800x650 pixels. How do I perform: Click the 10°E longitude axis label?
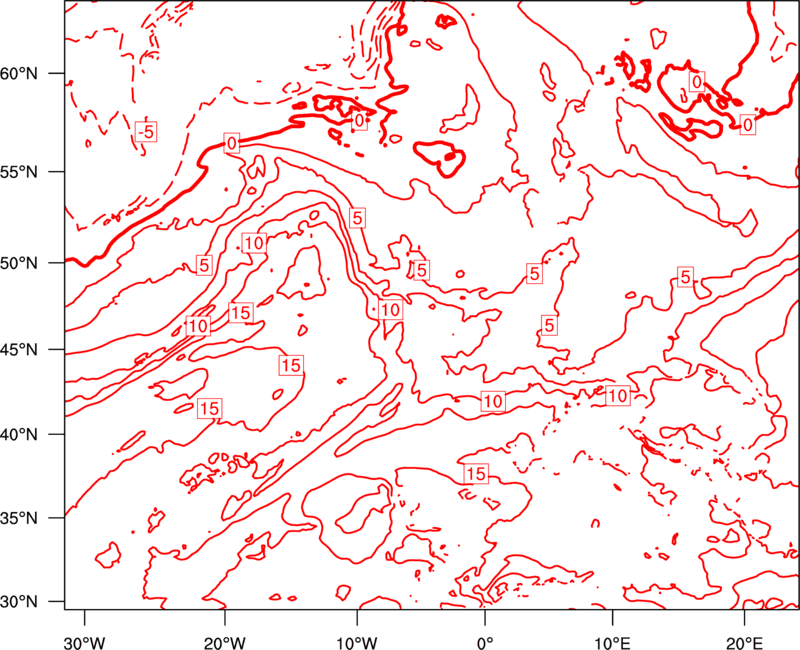coord(612,642)
